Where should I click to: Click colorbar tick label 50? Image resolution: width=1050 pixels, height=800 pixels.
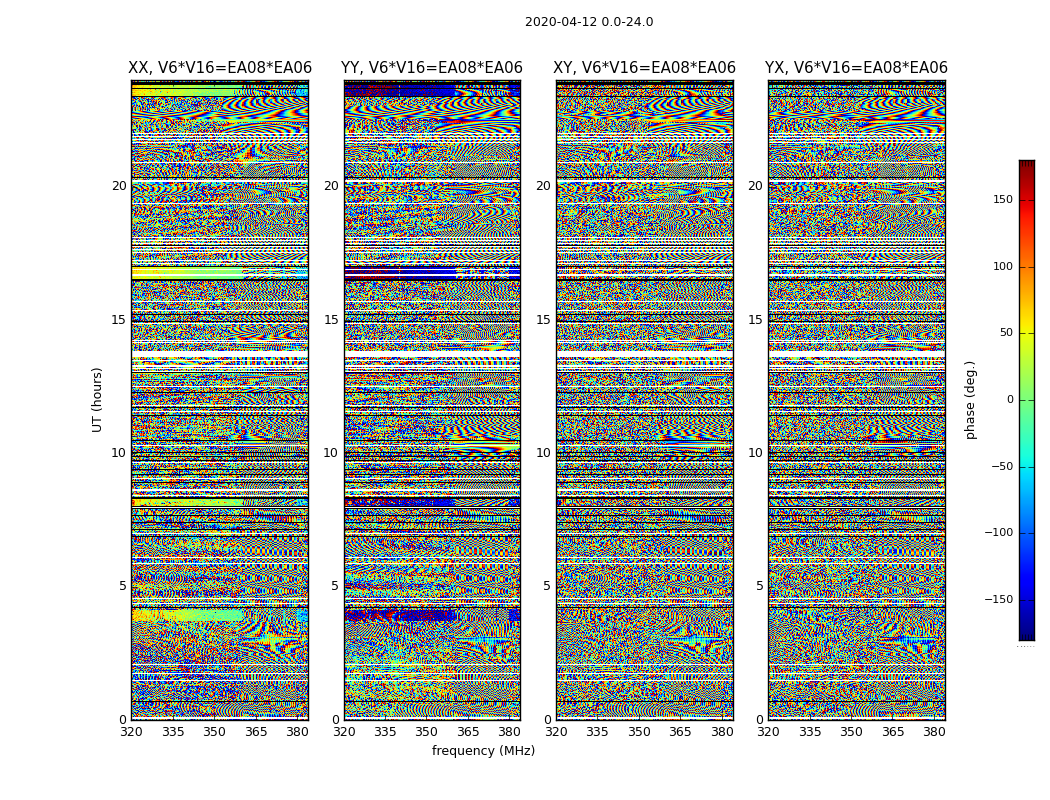[1006, 333]
